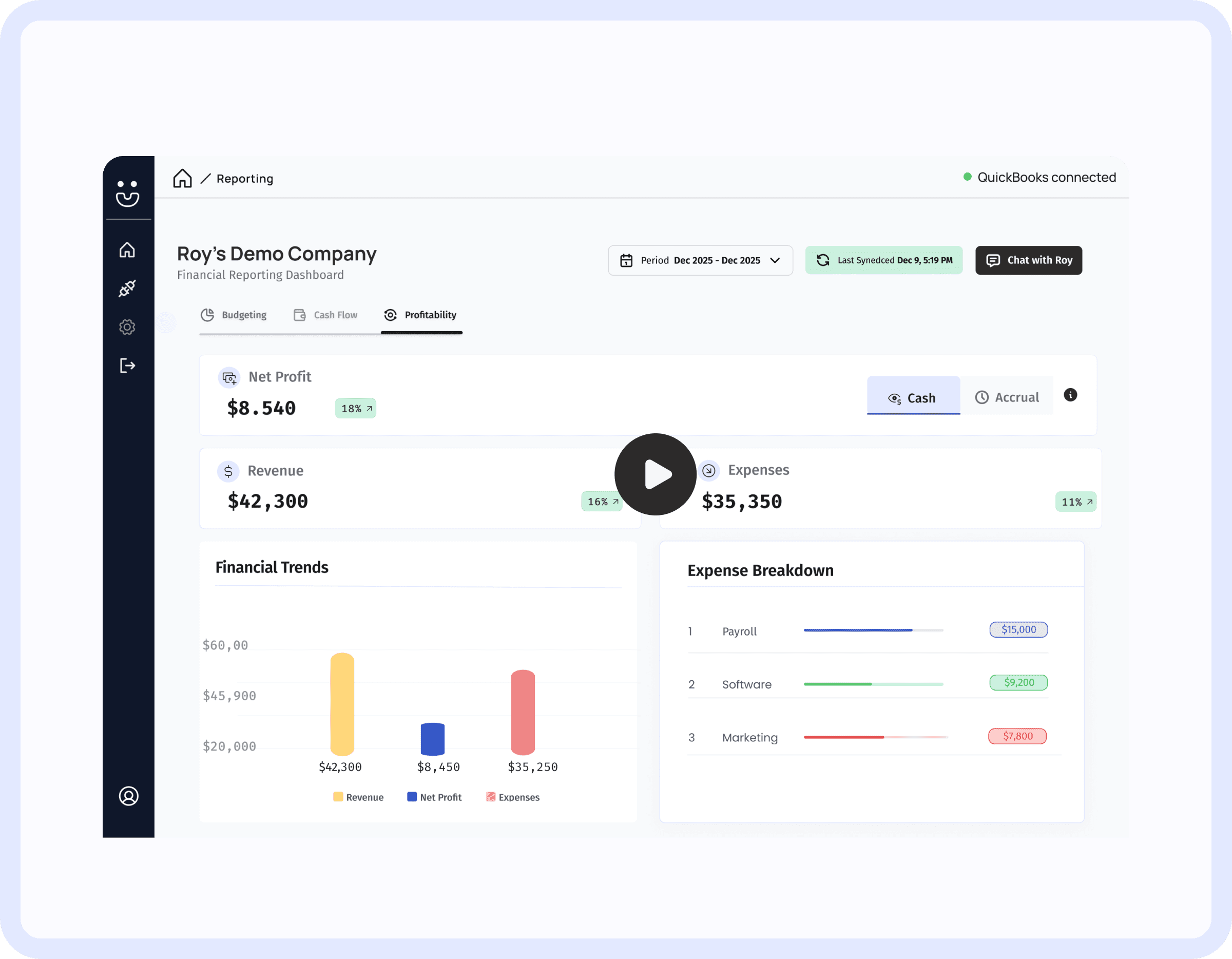Click the Reporting breadcrumb link

tap(245, 179)
